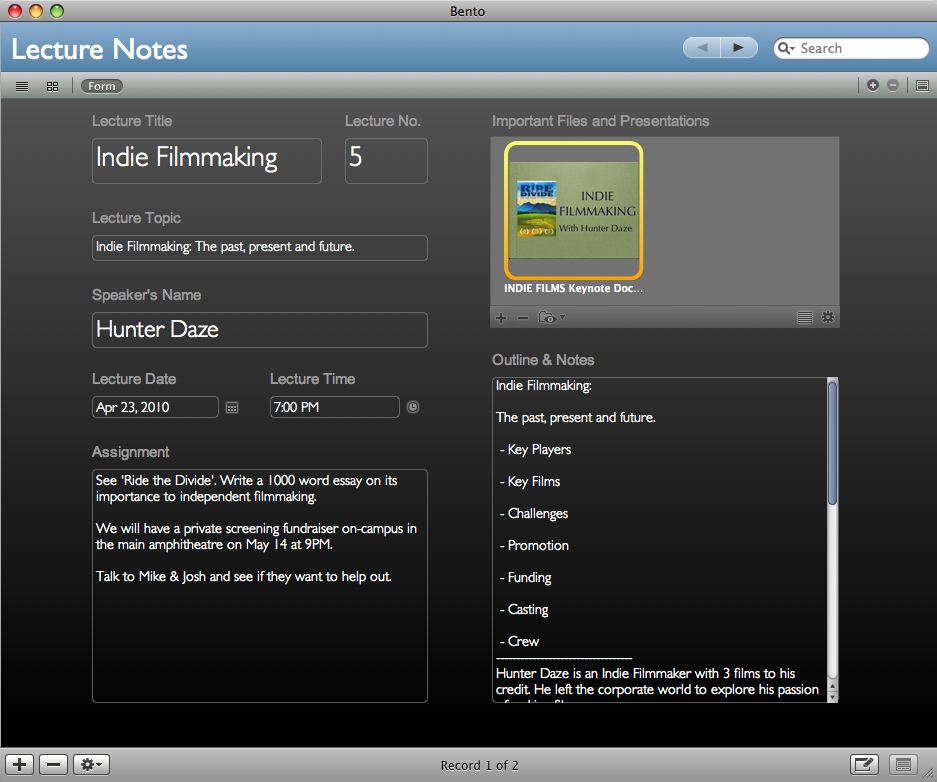The width and height of the screenshot is (937, 782).
Task: Add new record with bottom plus button
Action: [x=22, y=765]
